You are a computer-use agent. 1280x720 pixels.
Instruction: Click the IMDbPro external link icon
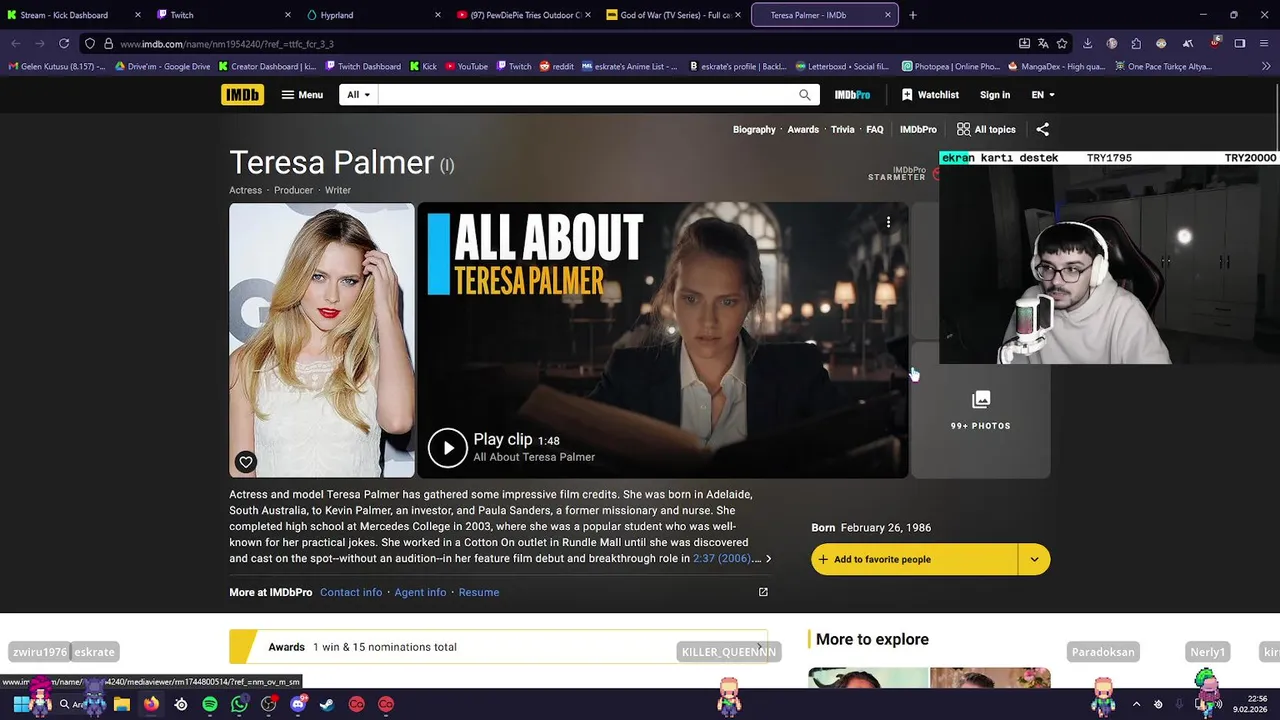[763, 592]
